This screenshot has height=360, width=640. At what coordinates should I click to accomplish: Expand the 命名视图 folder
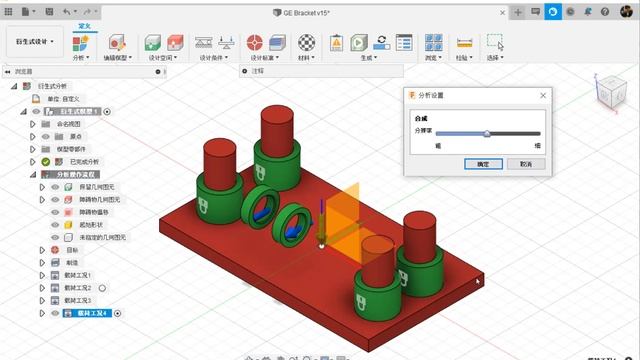click(x=33, y=124)
